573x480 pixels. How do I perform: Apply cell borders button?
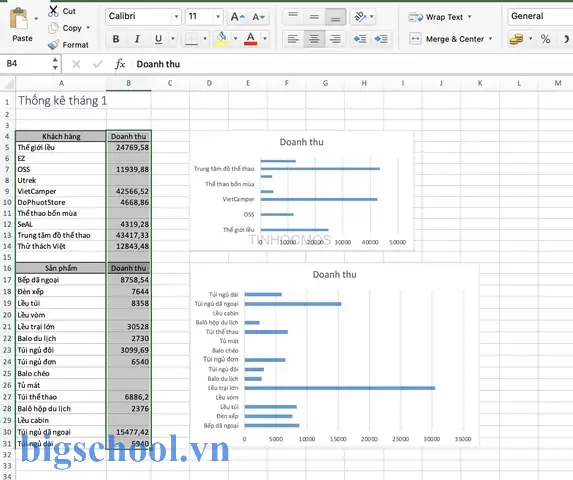click(191, 39)
